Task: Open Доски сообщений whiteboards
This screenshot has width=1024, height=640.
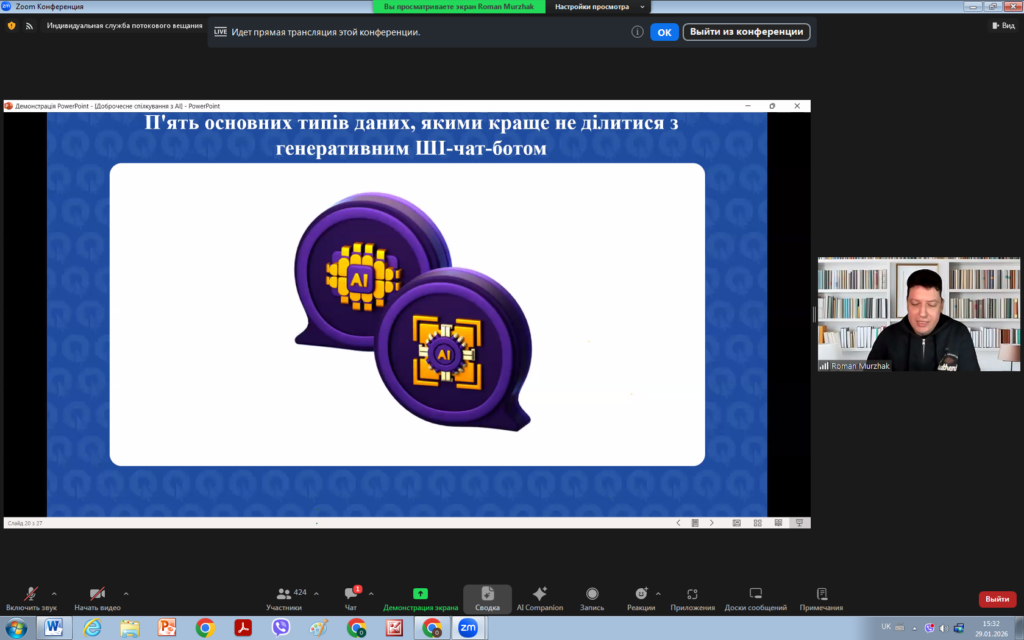Action: 756,597
